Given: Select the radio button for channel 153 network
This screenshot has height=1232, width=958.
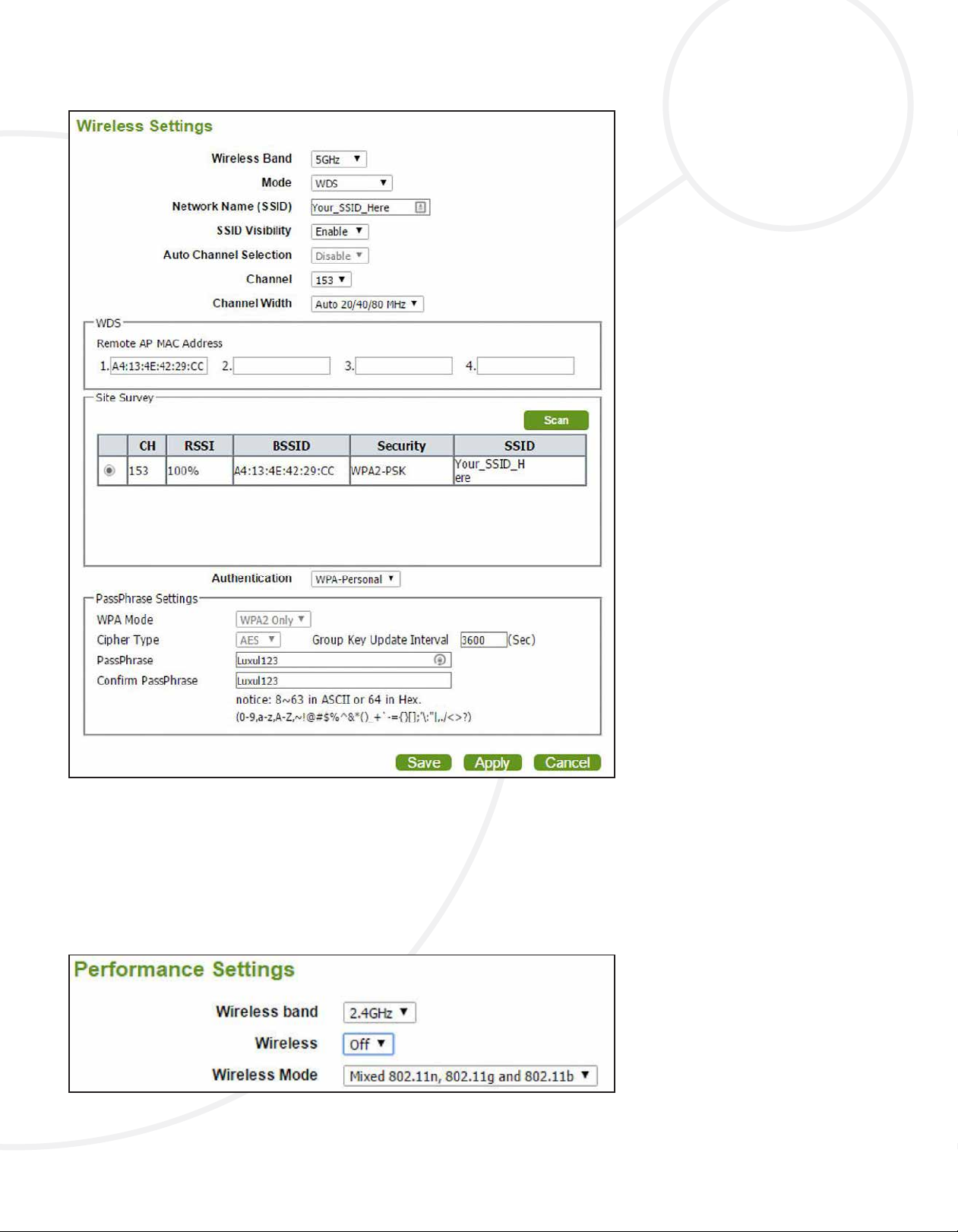Looking at the screenshot, I should (x=110, y=470).
